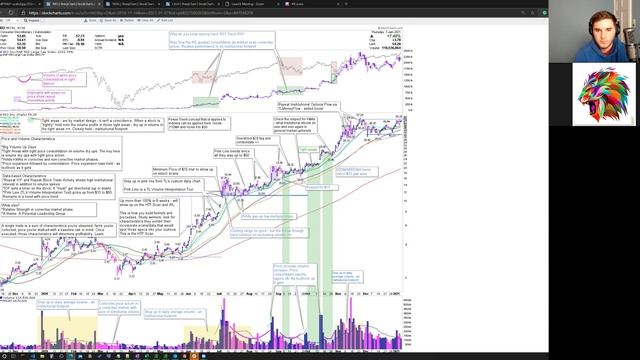Screen dimensions: 640x360
Task: Open the browser zoom magnifier icon
Action: click(x=524, y=13)
